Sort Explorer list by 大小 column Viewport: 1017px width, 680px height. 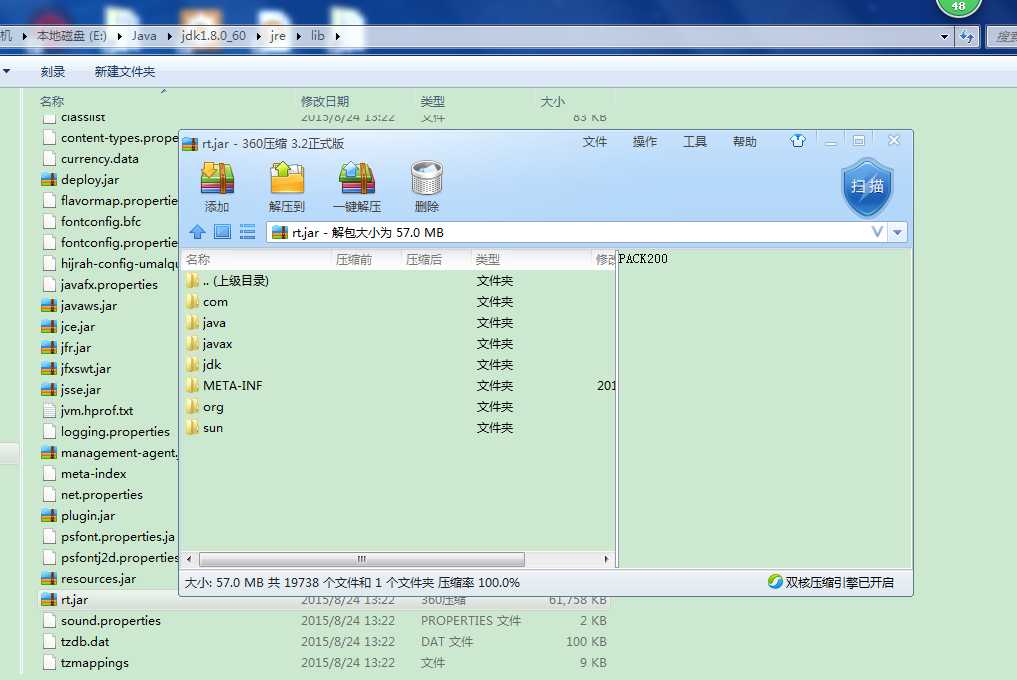553,101
